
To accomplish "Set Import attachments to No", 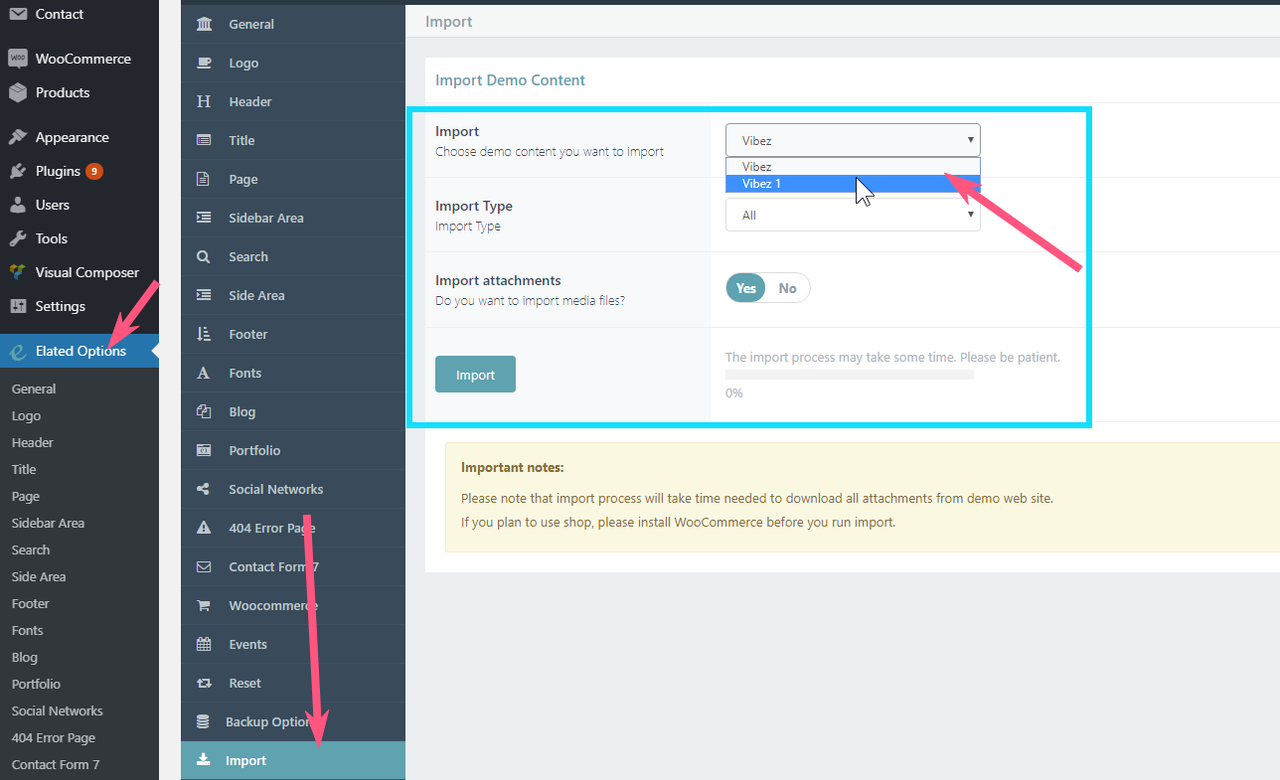I will click(788, 288).
